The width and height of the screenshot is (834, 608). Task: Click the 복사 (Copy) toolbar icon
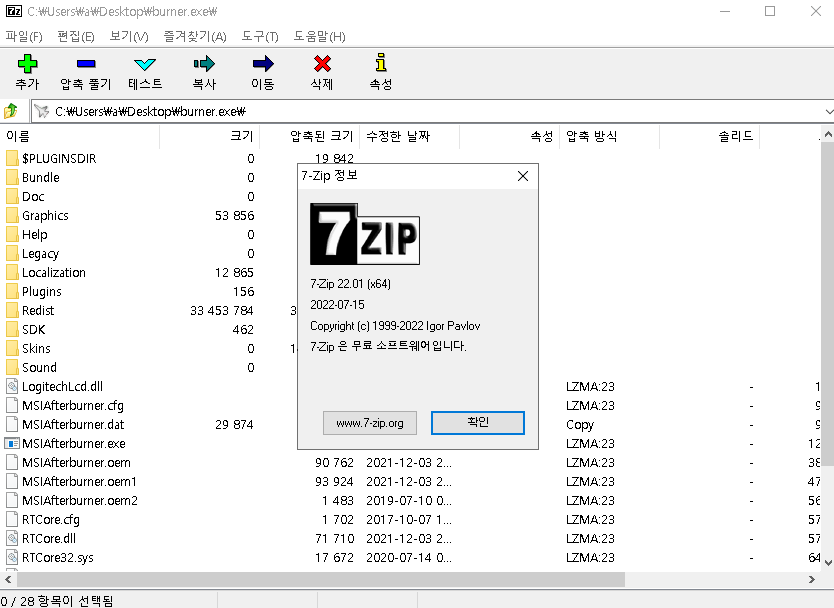click(204, 64)
